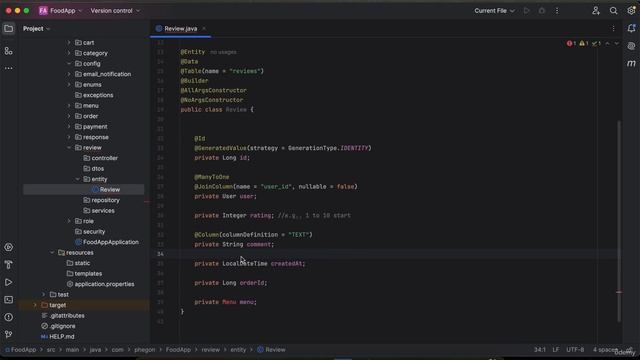Jump to previous highlighted error arrow

(607, 43)
